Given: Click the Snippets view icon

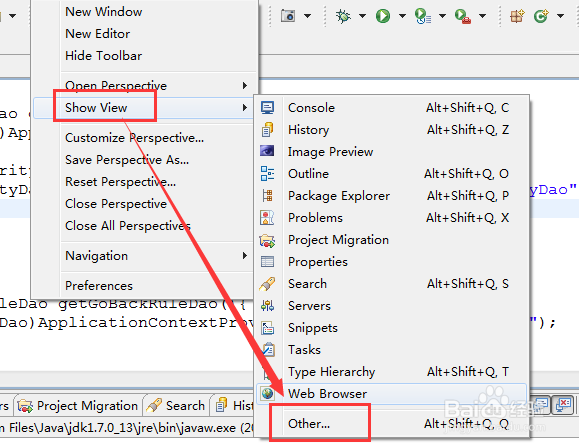Looking at the screenshot, I should [x=267, y=328].
